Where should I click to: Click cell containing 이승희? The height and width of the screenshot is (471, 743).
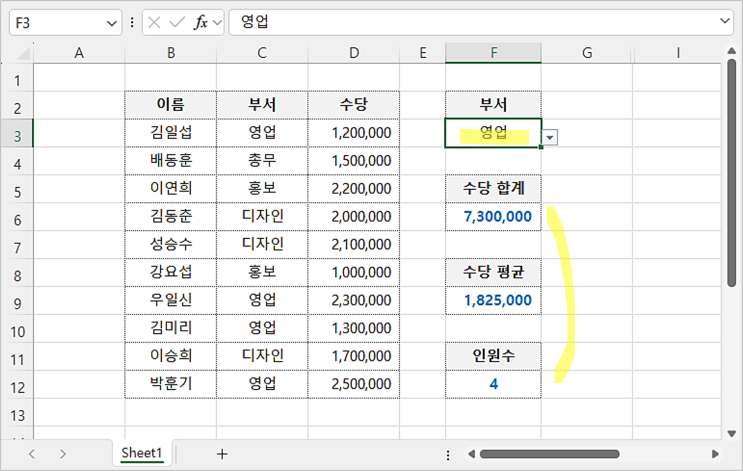171,356
